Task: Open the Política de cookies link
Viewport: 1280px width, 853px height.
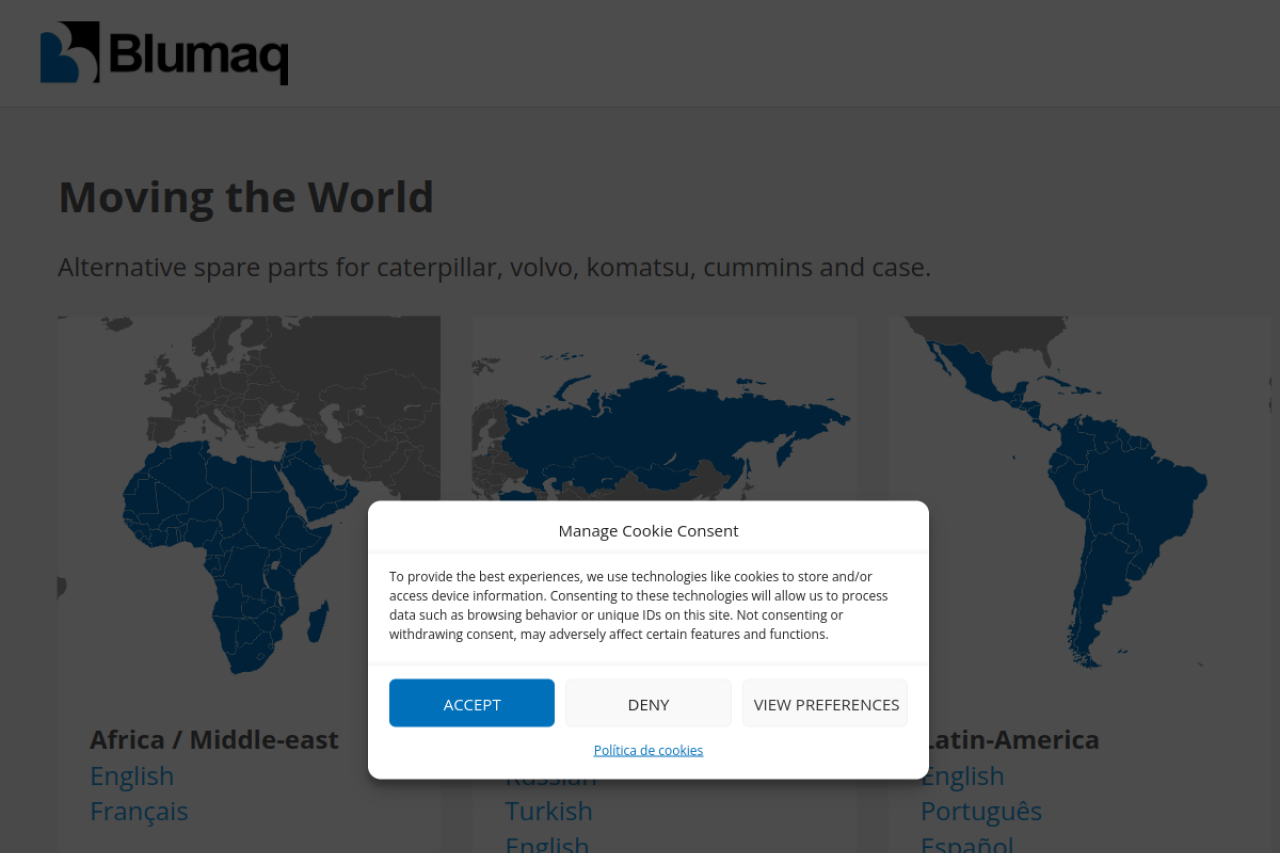Action: click(x=648, y=750)
